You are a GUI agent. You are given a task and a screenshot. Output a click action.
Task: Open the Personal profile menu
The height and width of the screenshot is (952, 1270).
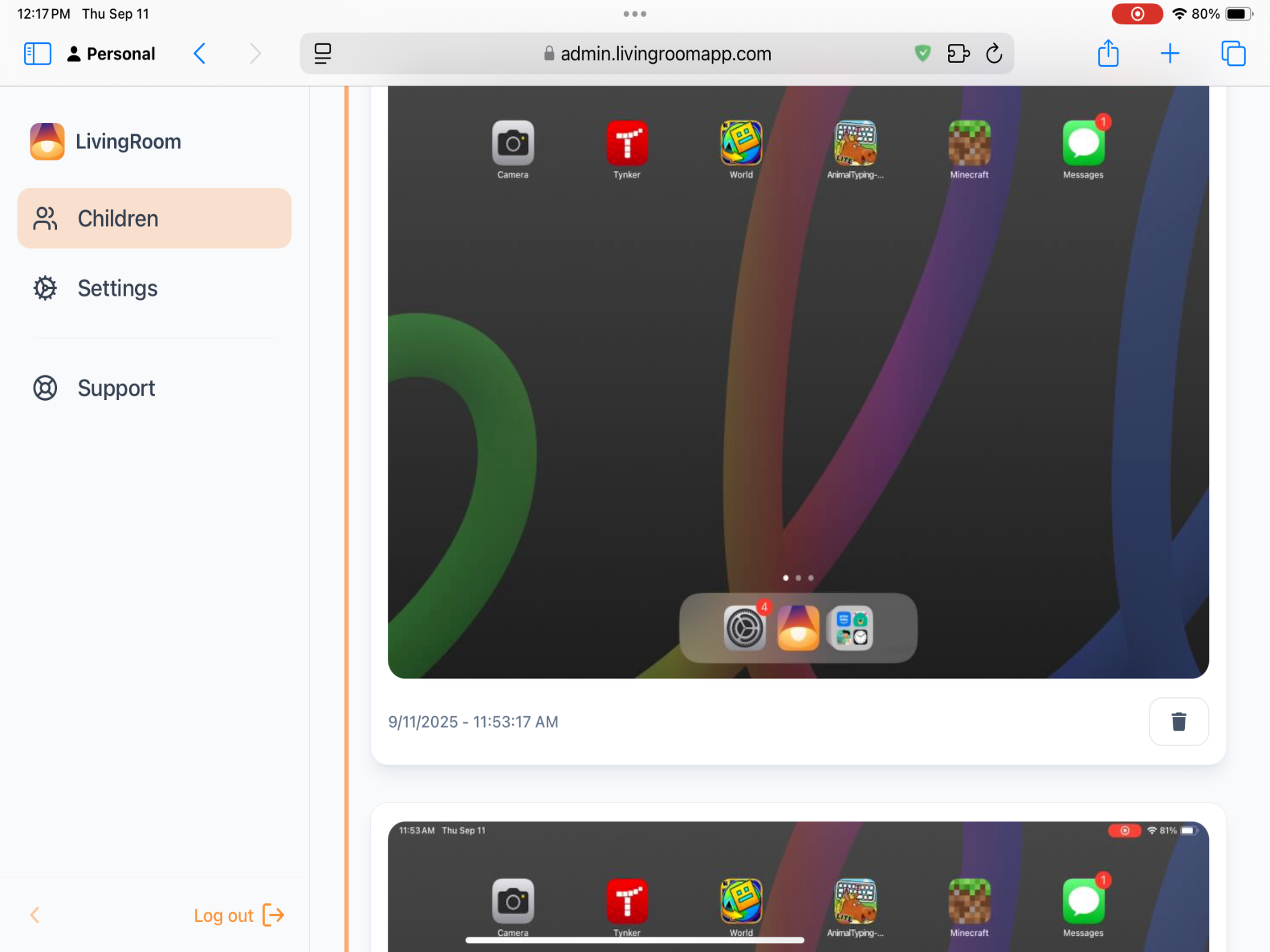click(x=112, y=53)
